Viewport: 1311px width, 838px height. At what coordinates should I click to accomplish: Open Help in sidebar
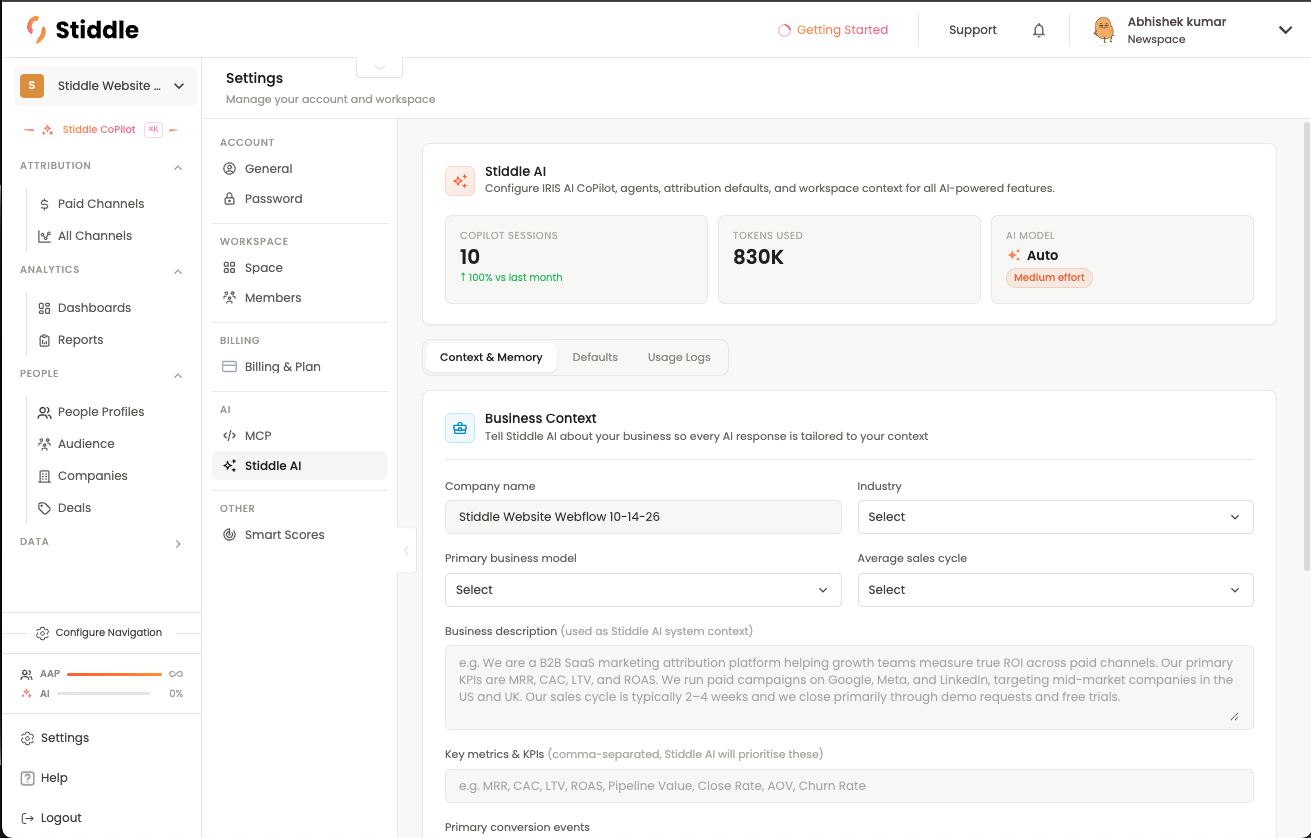45,778
